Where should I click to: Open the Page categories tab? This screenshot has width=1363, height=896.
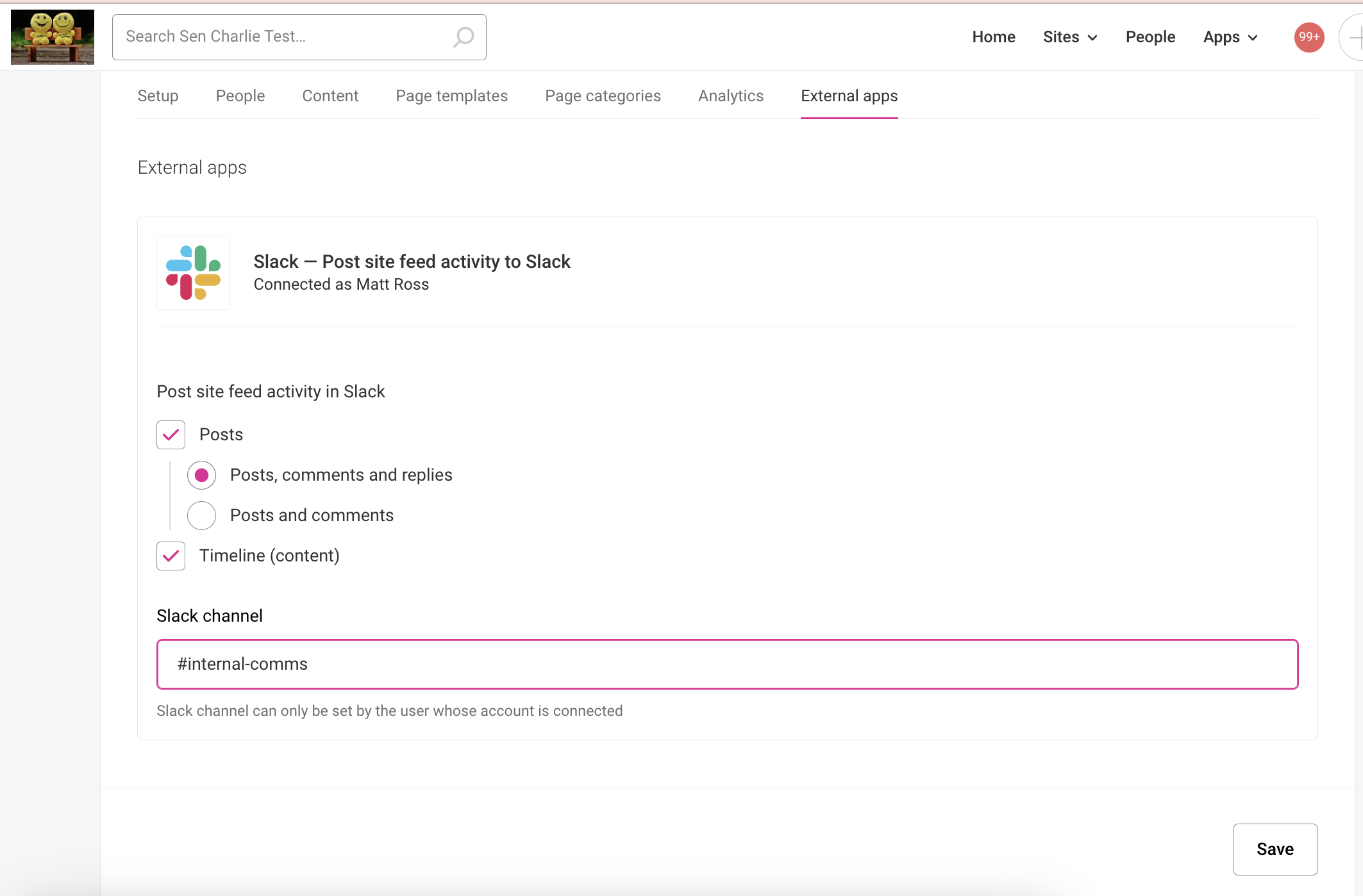pyautogui.click(x=603, y=95)
